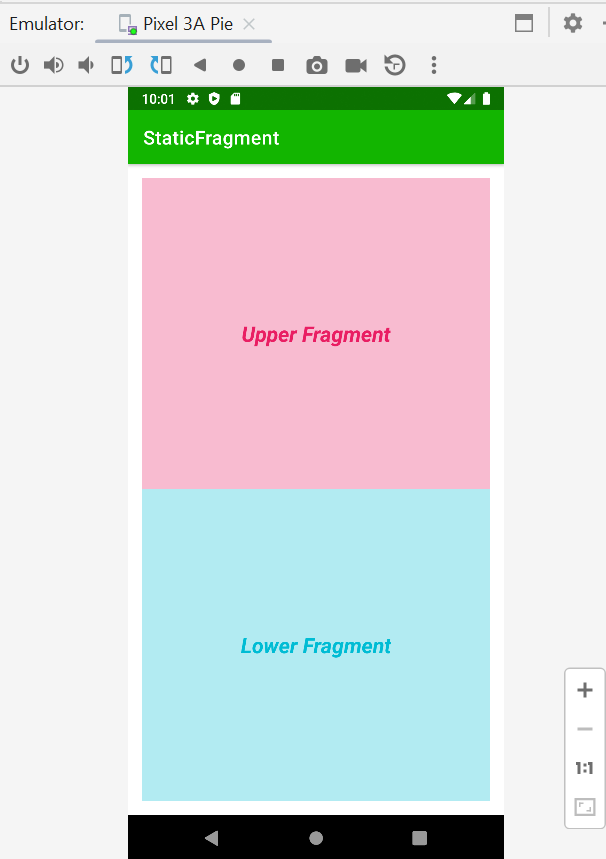606x859 pixels.
Task: Start screen recording with video camera icon
Action: click(356, 65)
